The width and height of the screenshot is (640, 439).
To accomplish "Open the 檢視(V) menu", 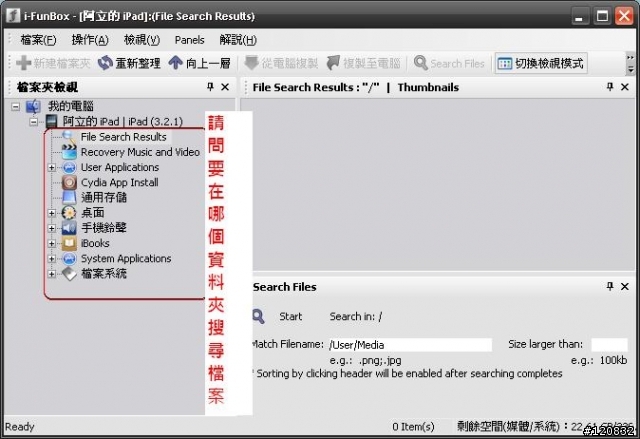I will coord(142,40).
